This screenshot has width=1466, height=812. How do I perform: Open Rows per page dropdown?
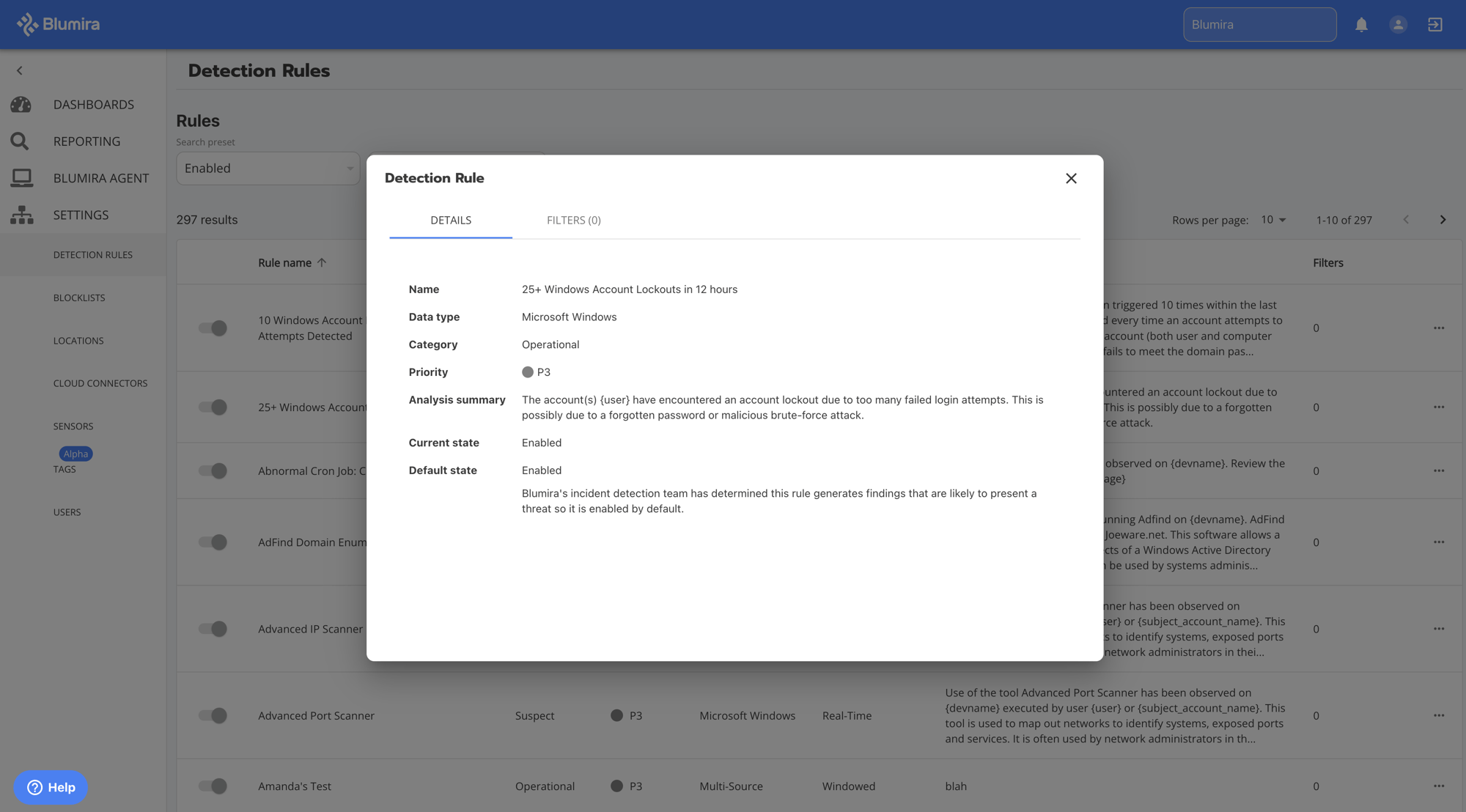1273,220
